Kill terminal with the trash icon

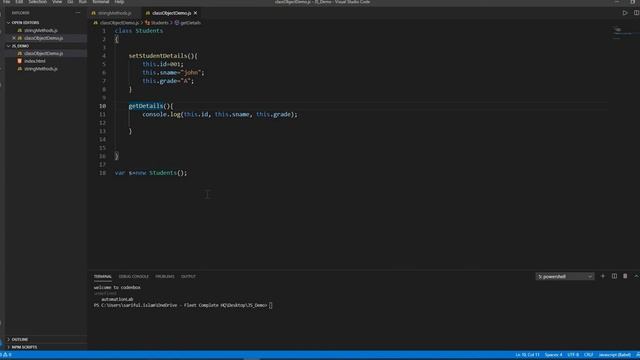pyautogui.click(x=625, y=276)
